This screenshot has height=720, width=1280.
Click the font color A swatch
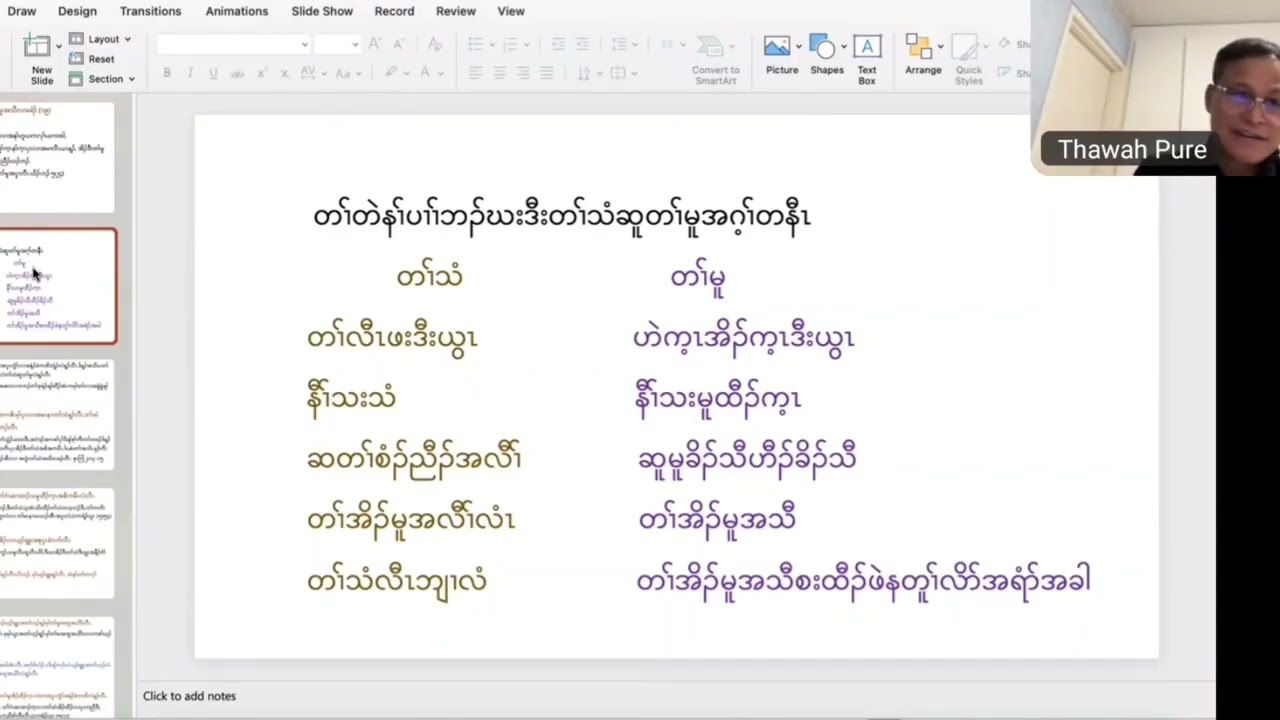[x=424, y=73]
